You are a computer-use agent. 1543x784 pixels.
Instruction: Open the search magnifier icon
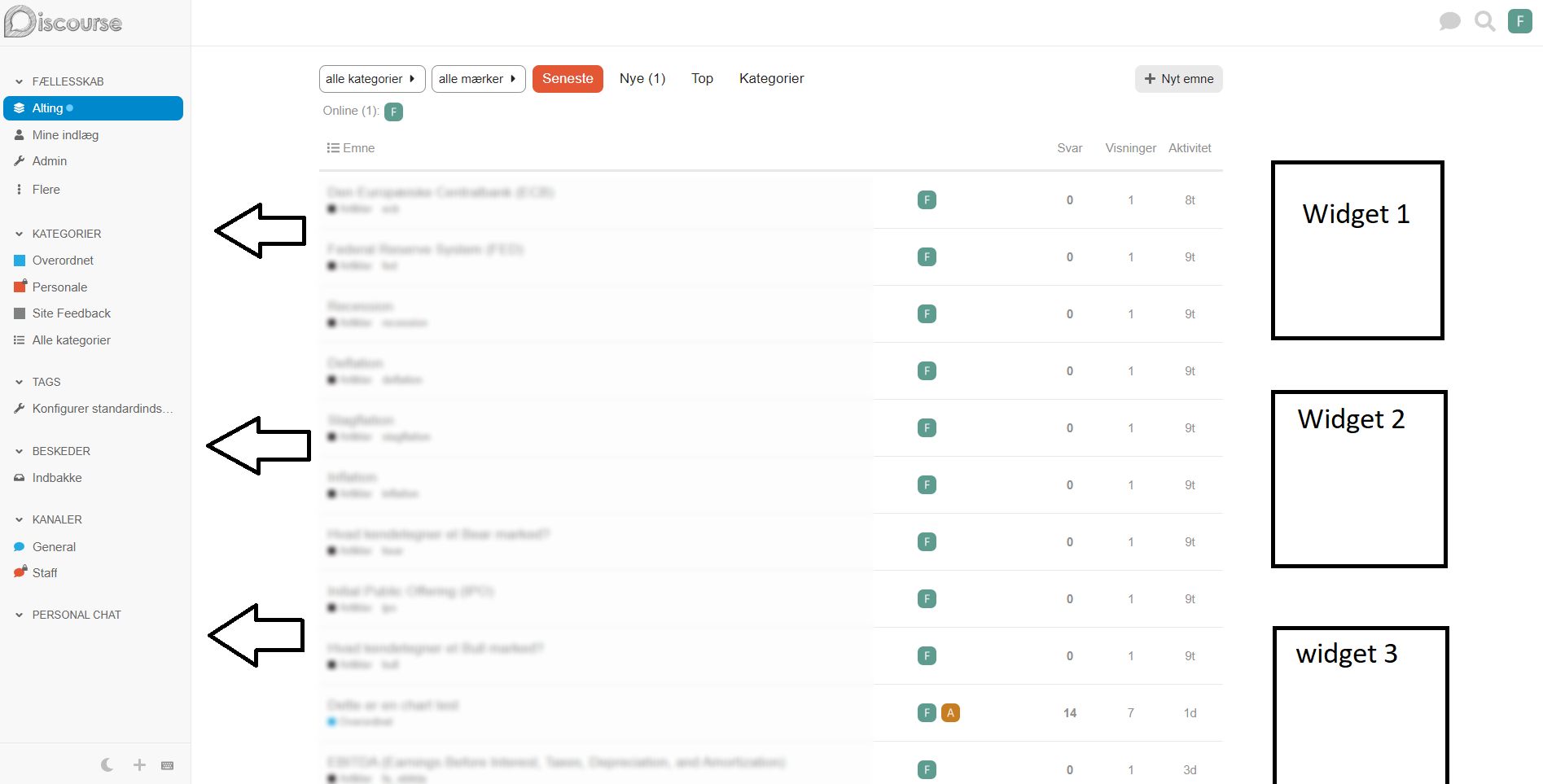pyautogui.click(x=1484, y=21)
